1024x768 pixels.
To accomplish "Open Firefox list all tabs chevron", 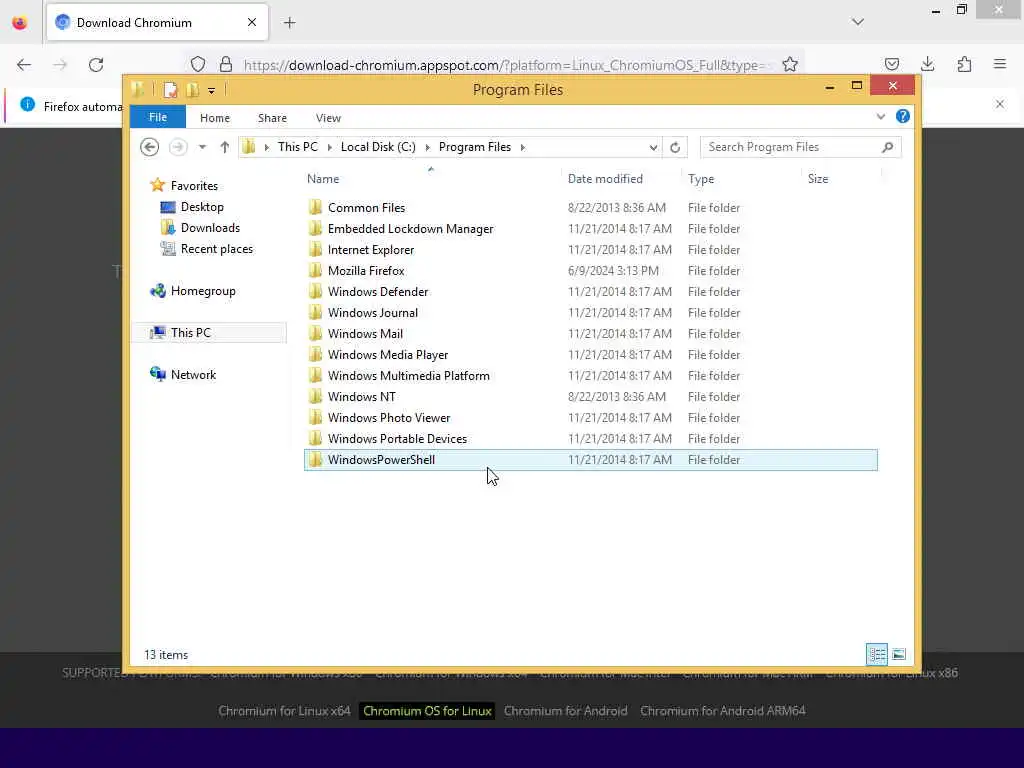I will [x=858, y=22].
